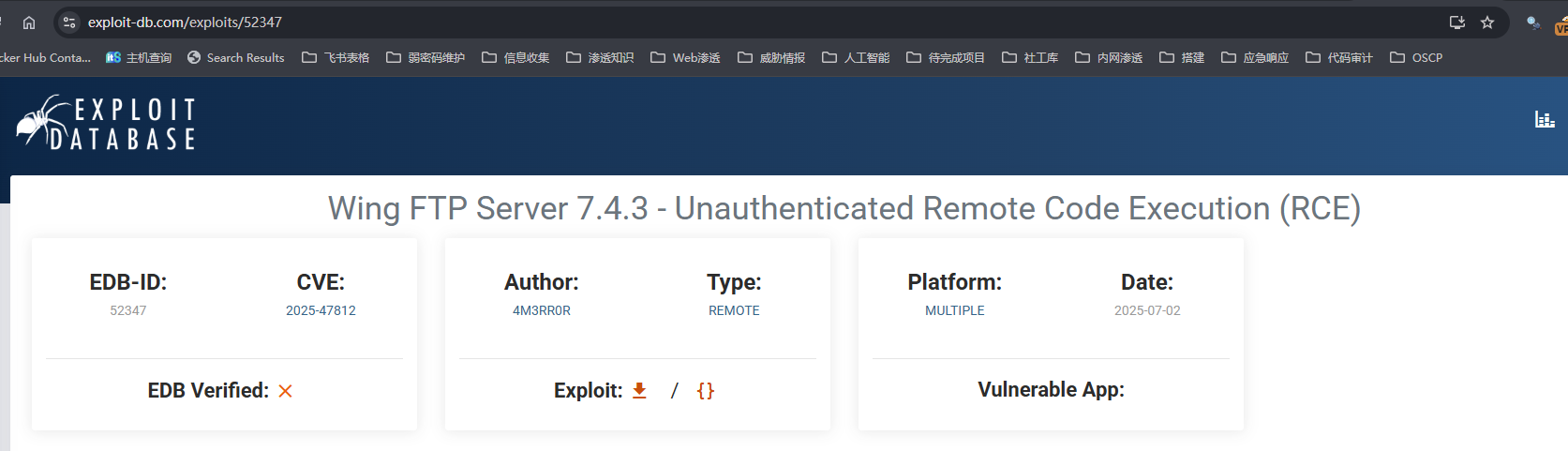Screen dimensions: 1568x451
Task: Open the 搭建 bookmark folder
Action: click(x=1182, y=57)
